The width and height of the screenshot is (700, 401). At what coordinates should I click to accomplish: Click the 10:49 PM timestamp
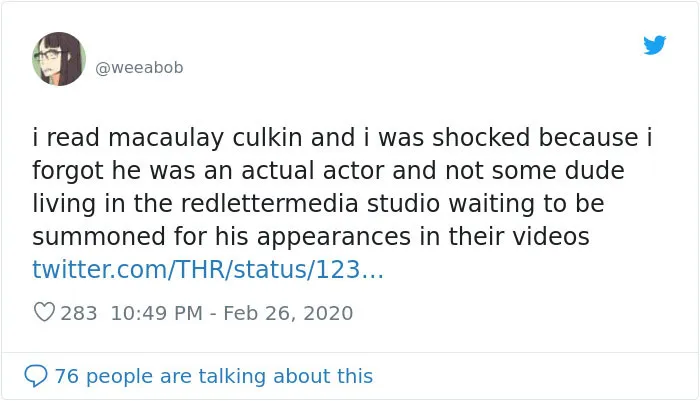click(x=157, y=313)
